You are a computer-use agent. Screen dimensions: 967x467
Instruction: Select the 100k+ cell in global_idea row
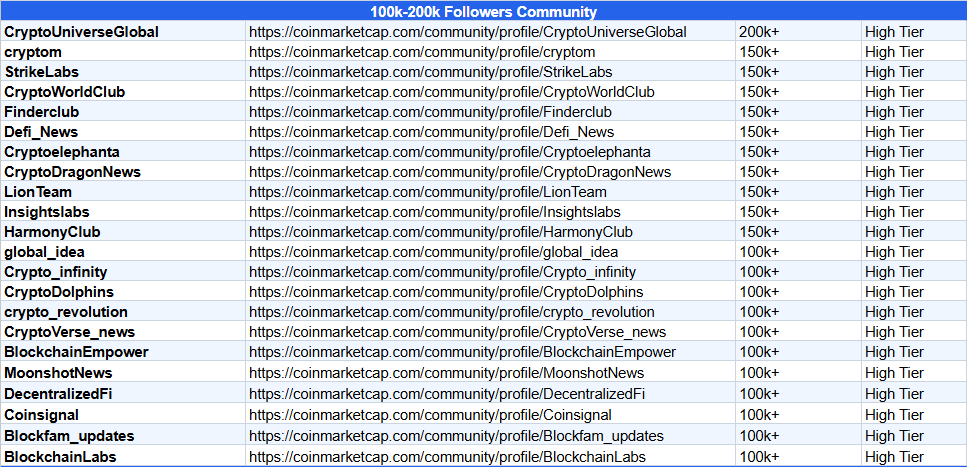(798, 252)
